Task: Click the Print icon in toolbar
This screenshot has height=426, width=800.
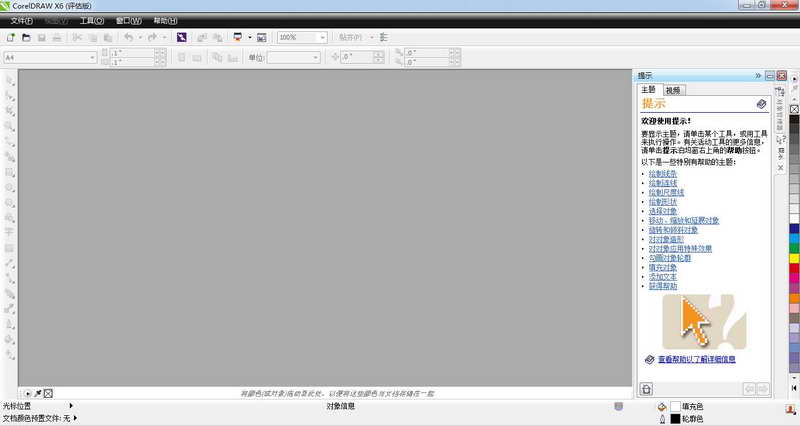Action: point(57,37)
